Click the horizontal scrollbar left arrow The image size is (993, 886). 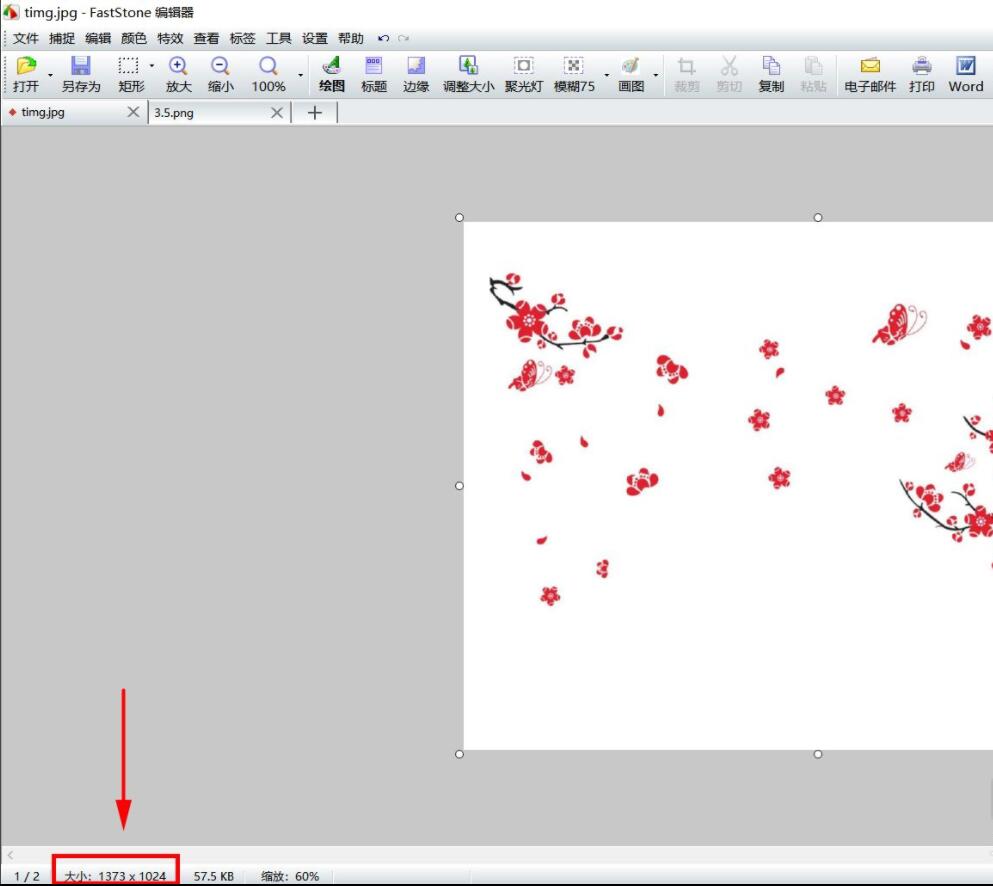click(10, 855)
